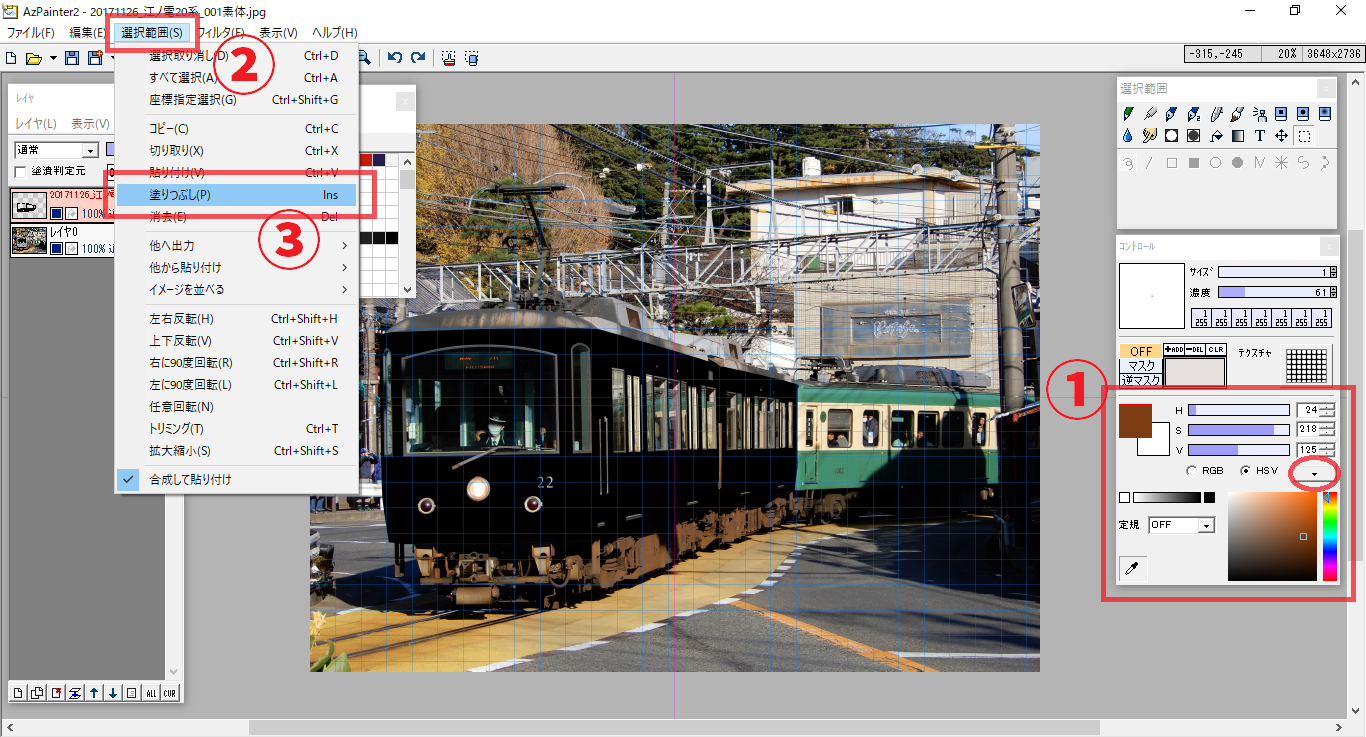Screen dimensions: 1366x737
Task: Expand the イメージを並べる submenu
Action: 236,290
